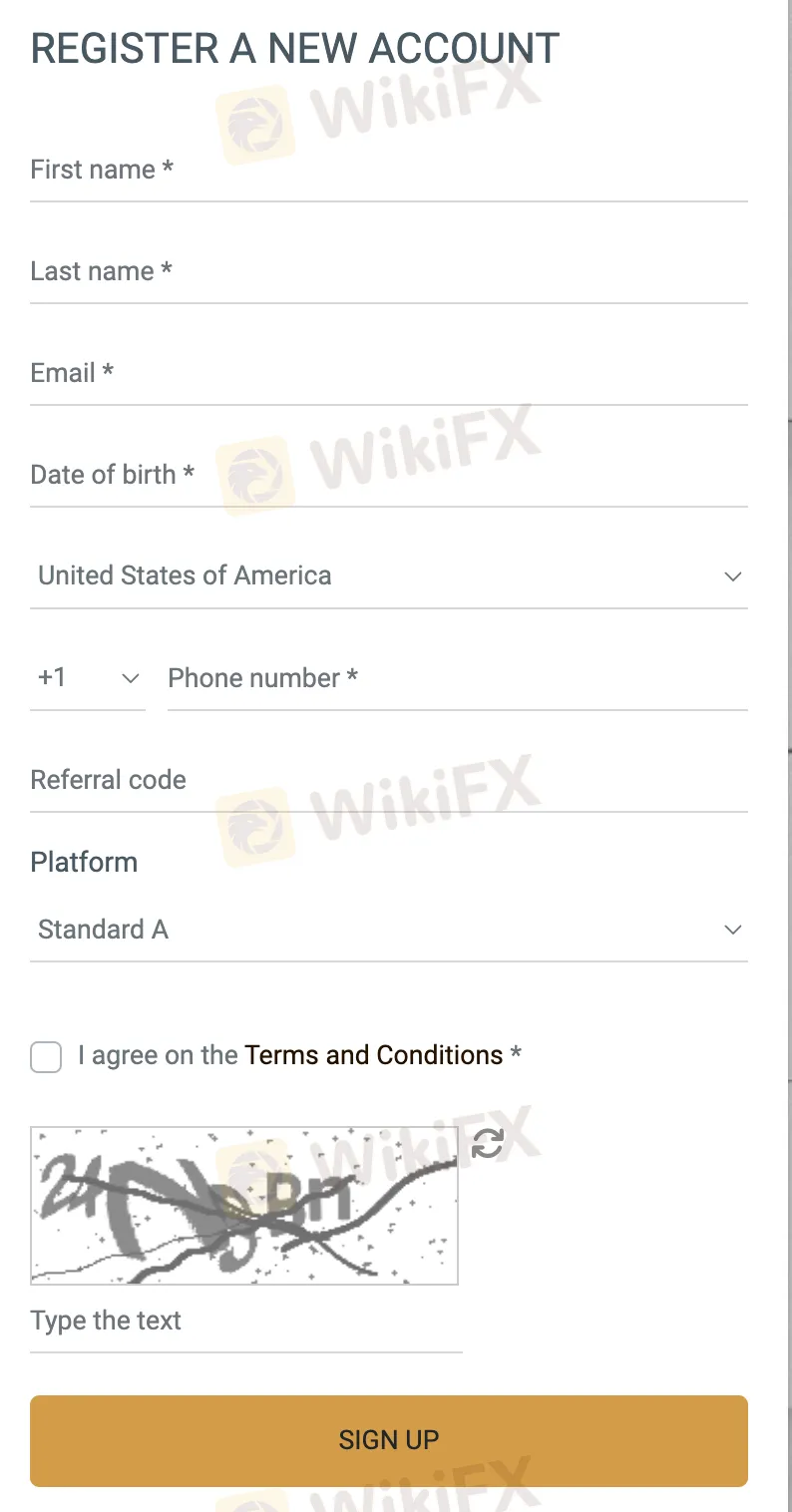Screen dimensions: 792x1512
Task: Click the Platform section label
Action: click(x=84, y=862)
